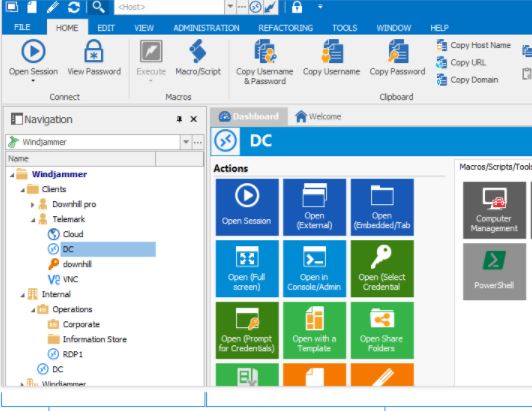Click the Open Share Folders tile
Image resolution: width=532 pixels, height=411 pixels.
click(x=382, y=330)
